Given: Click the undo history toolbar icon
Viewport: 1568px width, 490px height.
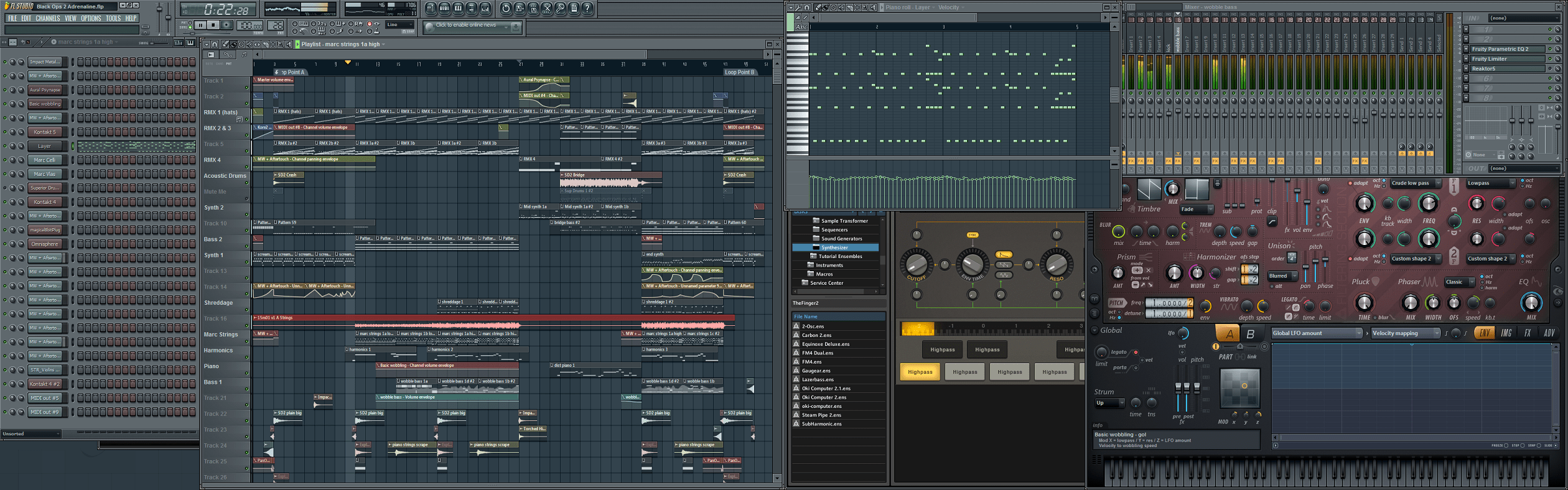Looking at the screenshot, I should click(x=506, y=8).
